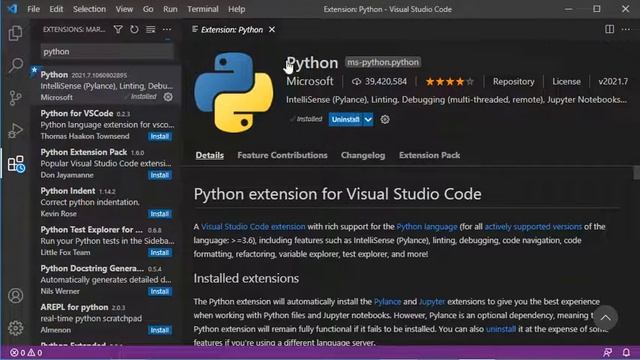640x360 pixels.
Task: Install Python Extension Pack
Action: pyautogui.click(x=160, y=175)
